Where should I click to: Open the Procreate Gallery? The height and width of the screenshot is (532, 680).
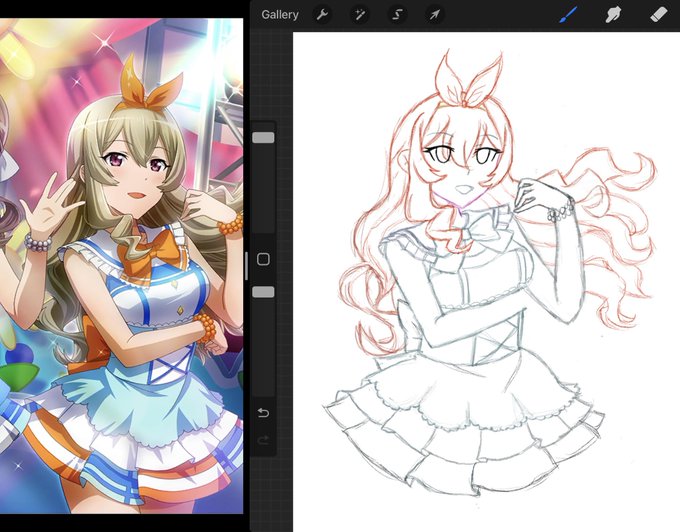pyautogui.click(x=280, y=15)
